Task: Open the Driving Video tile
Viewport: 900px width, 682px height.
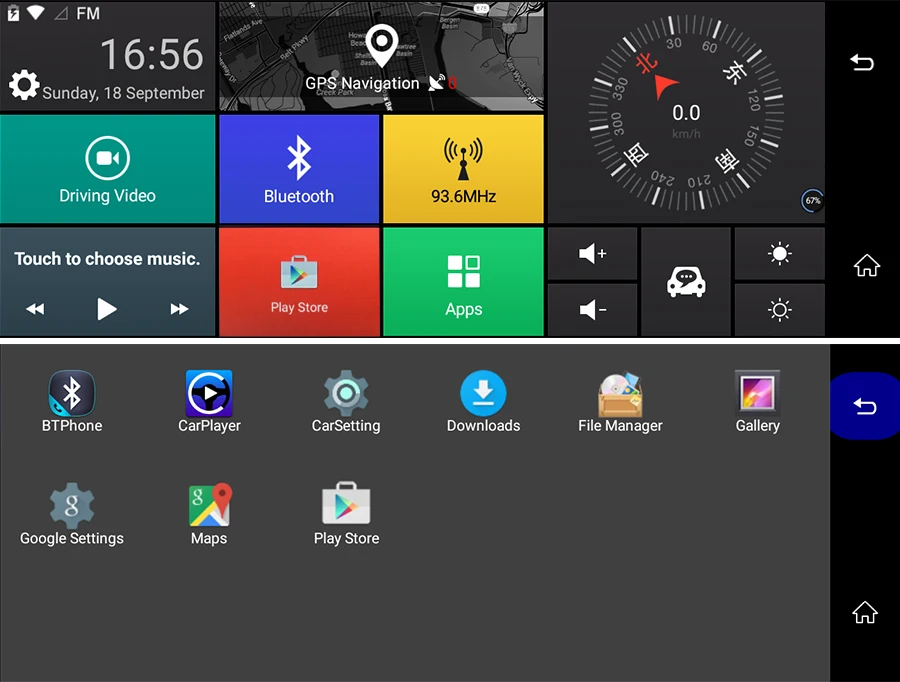Action: tap(107, 169)
